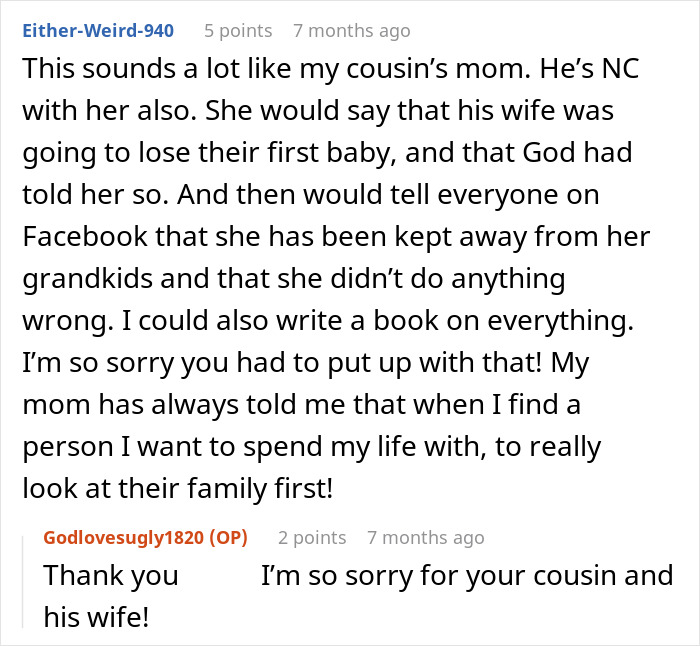Click the 2 points score on the reply
The height and width of the screenshot is (646, 700).
(x=312, y=538)
